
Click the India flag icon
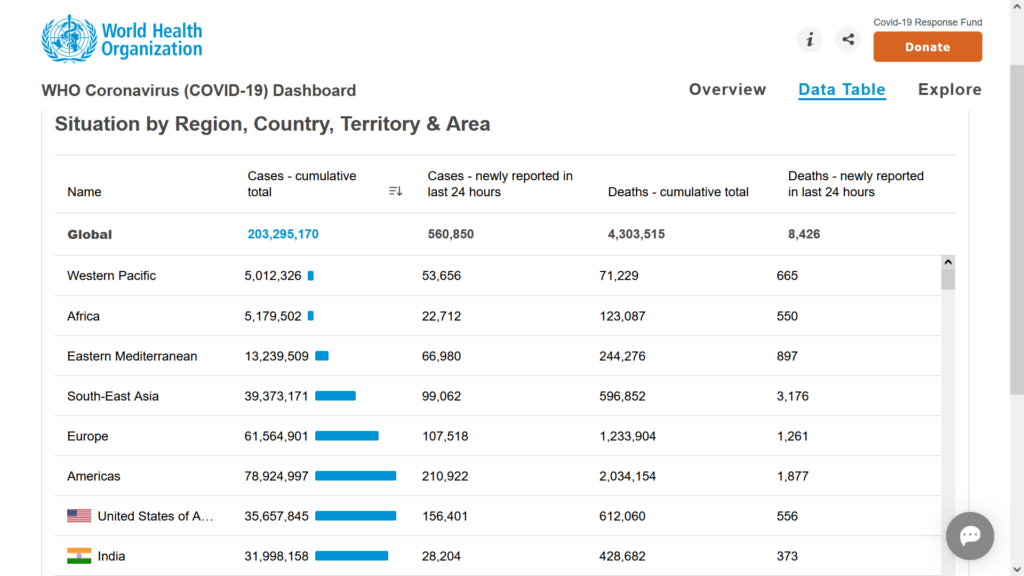(x=79, y=556)
